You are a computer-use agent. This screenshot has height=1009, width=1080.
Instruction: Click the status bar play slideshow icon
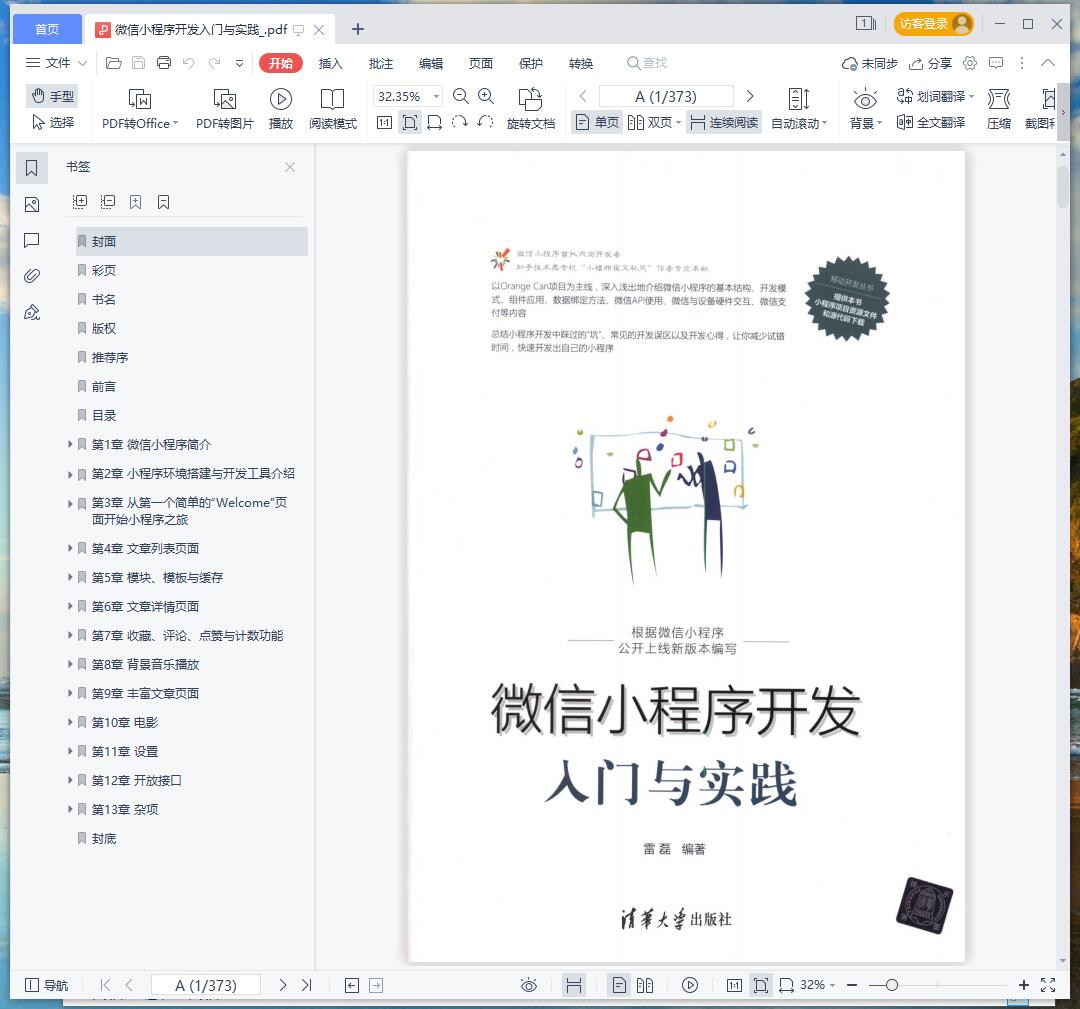(689, 985)
